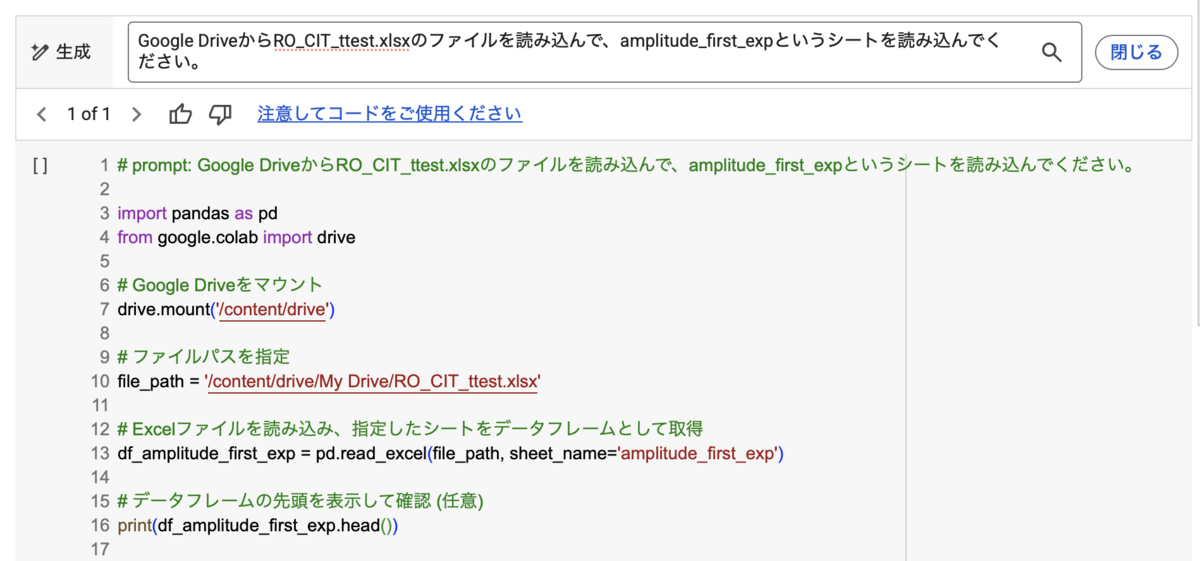Go to previous suggestion with left chevron
This screenshot has height=561, width=1200.
41,114
